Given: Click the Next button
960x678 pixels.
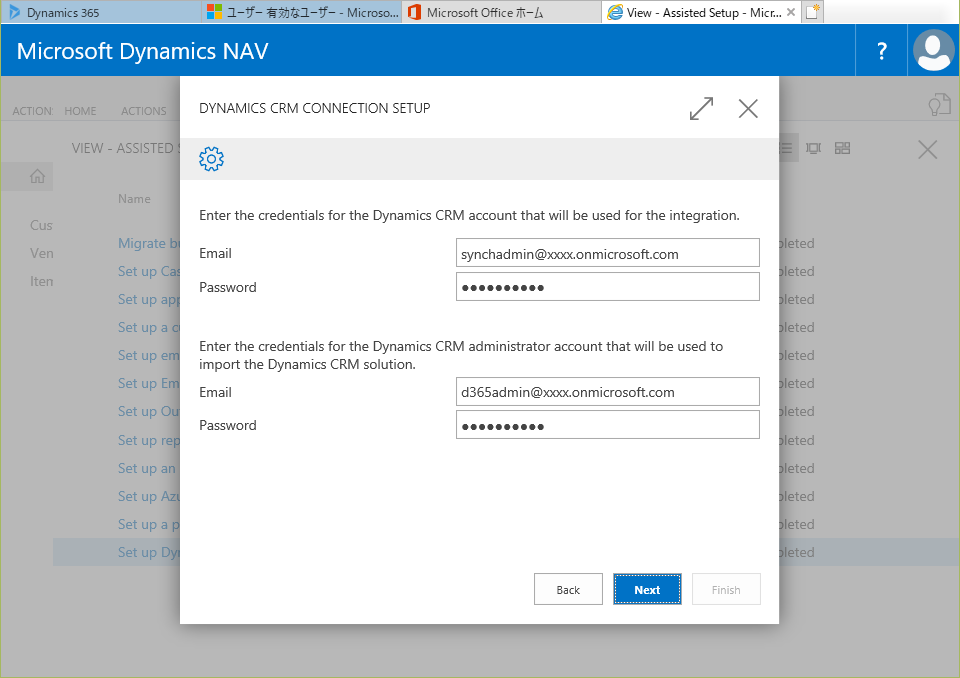Looking at the screenshot, I should (x=647, y=589).
